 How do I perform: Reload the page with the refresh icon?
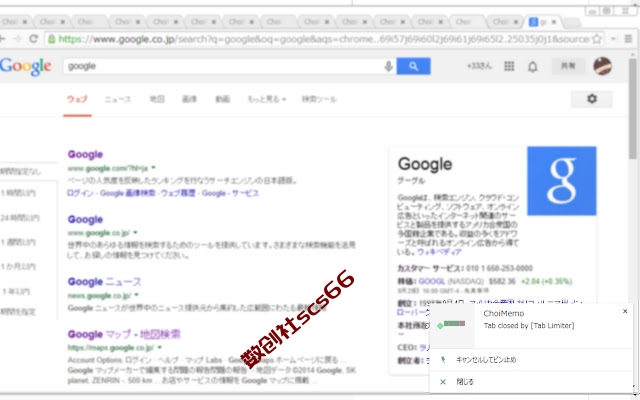33,39
